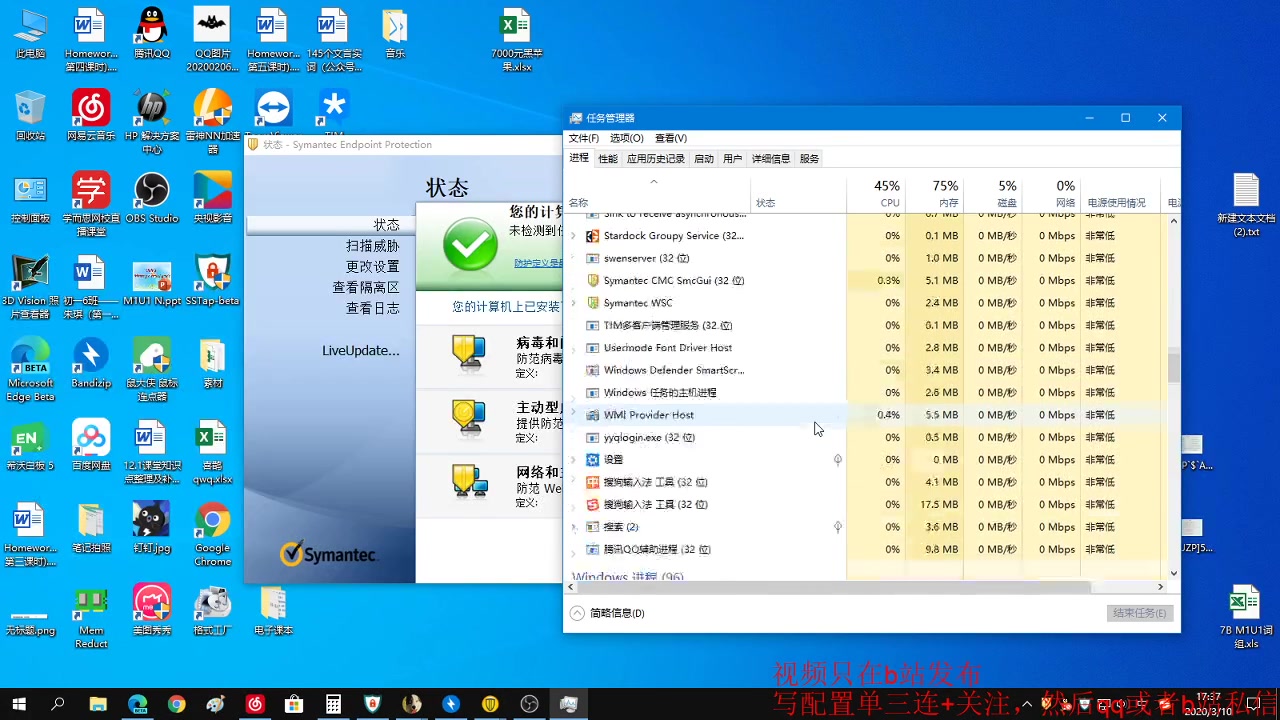Select the 腾讯QQ辅助进程 (32 位) row
Image resolution: width=1280 pixels, height=720 pixels.
(x=866, y=549)
